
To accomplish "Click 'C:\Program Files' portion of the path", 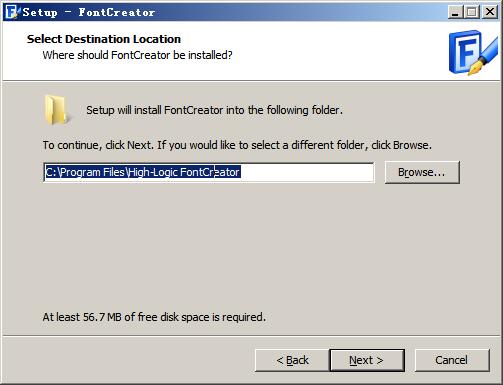I will click(x=85, y=172).
